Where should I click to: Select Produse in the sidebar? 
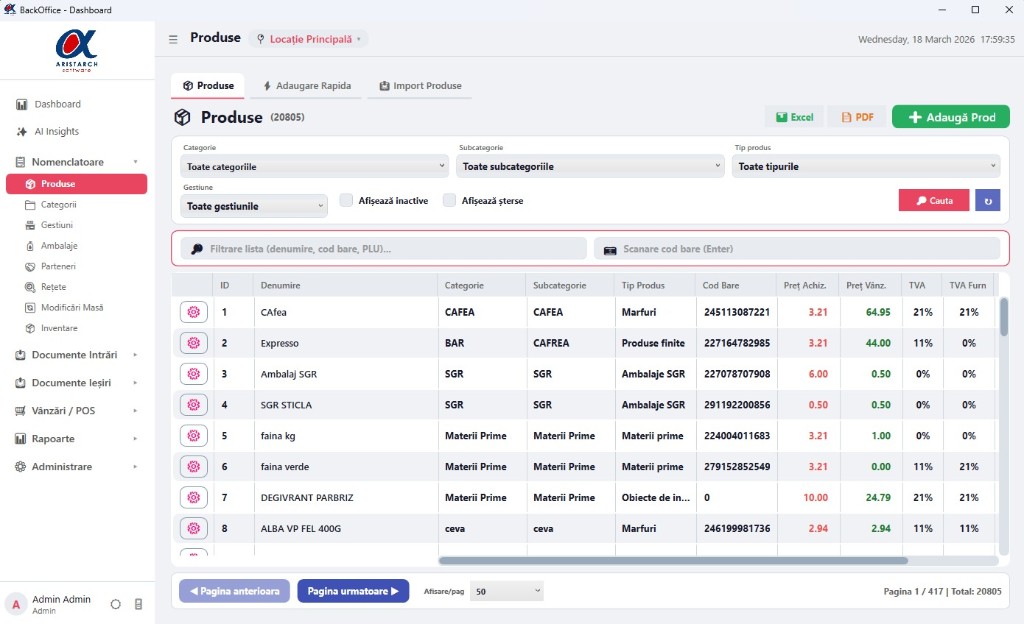[76, 184]
